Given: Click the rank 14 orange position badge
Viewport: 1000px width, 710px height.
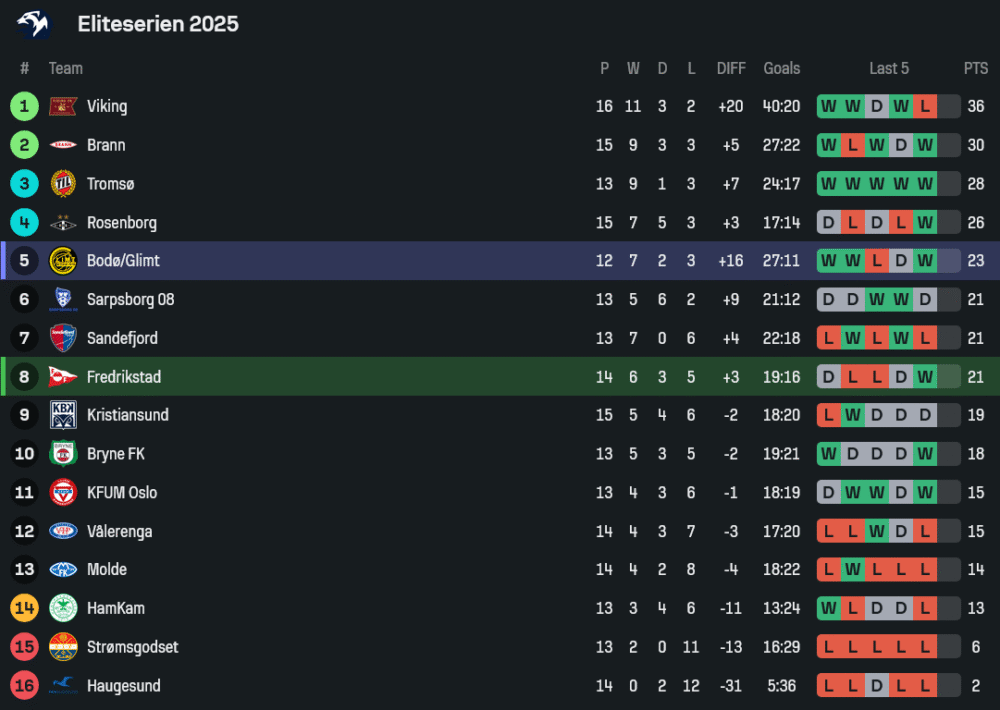Looking at the screenshot, I should 24,608.
